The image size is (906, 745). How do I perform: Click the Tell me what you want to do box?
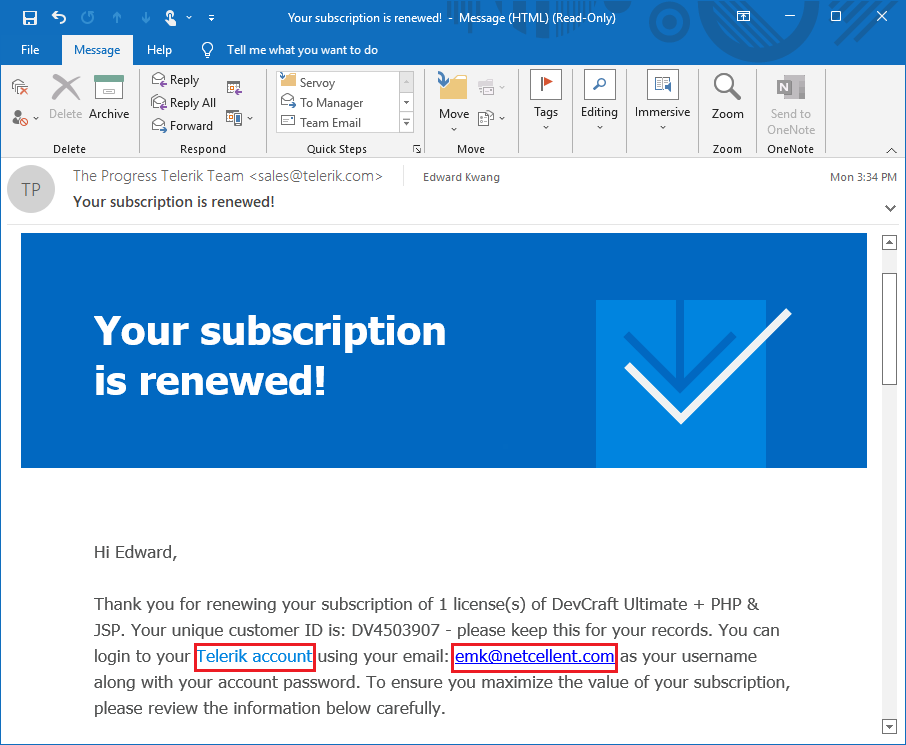pyautogui.click(x=302, y=50)
